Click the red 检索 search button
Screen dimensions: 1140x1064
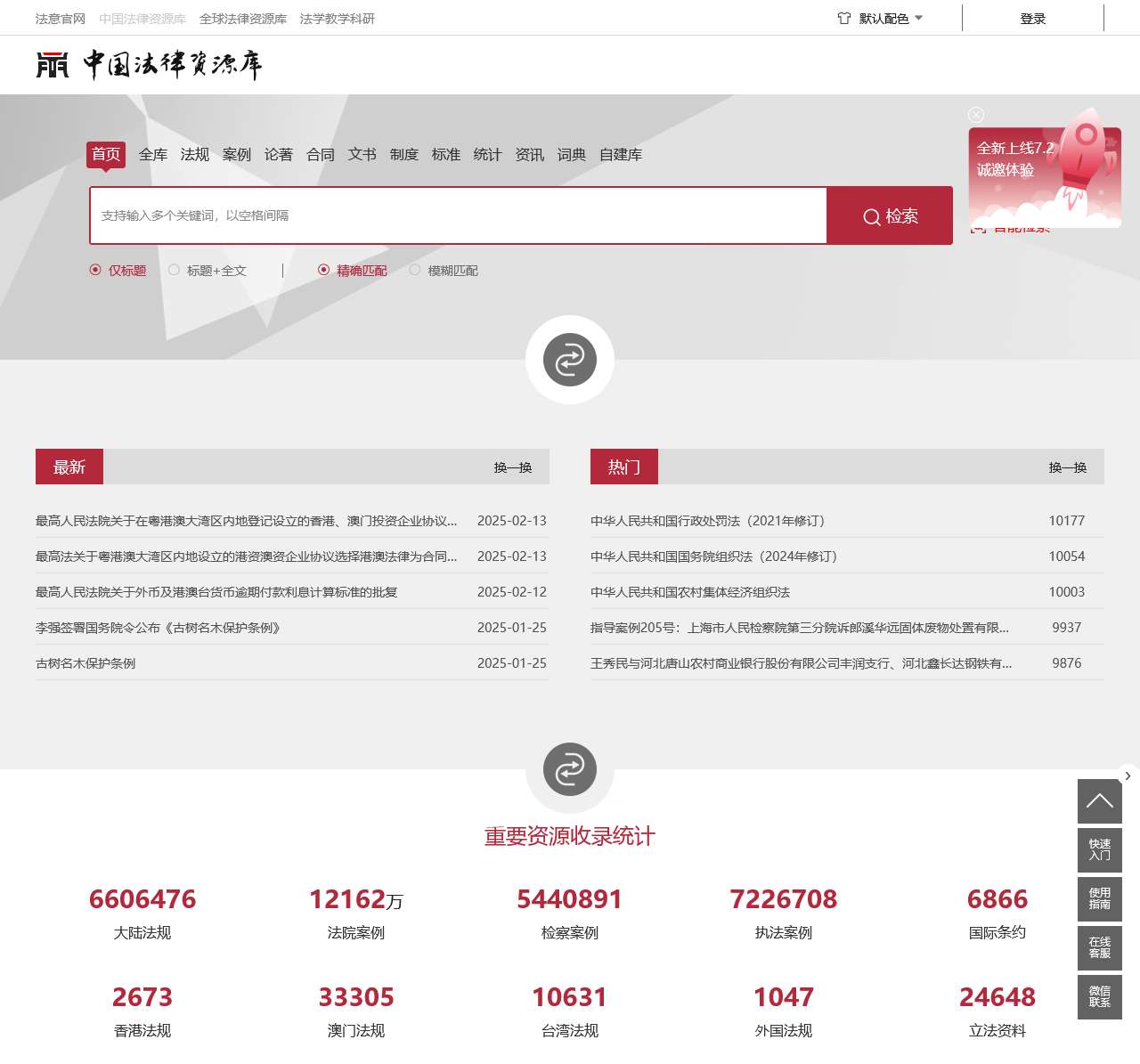point(890,215)
